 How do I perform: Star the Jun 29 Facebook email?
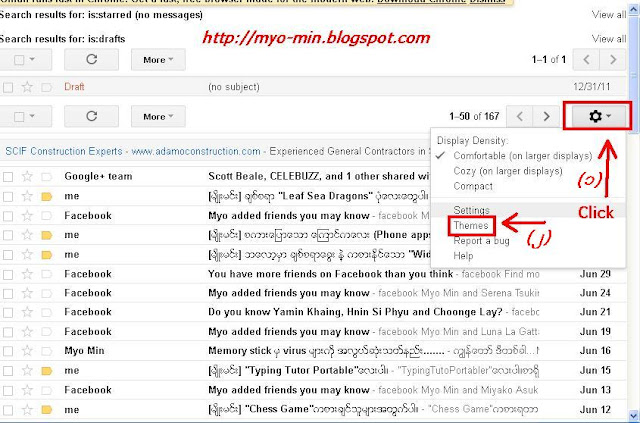27,274
